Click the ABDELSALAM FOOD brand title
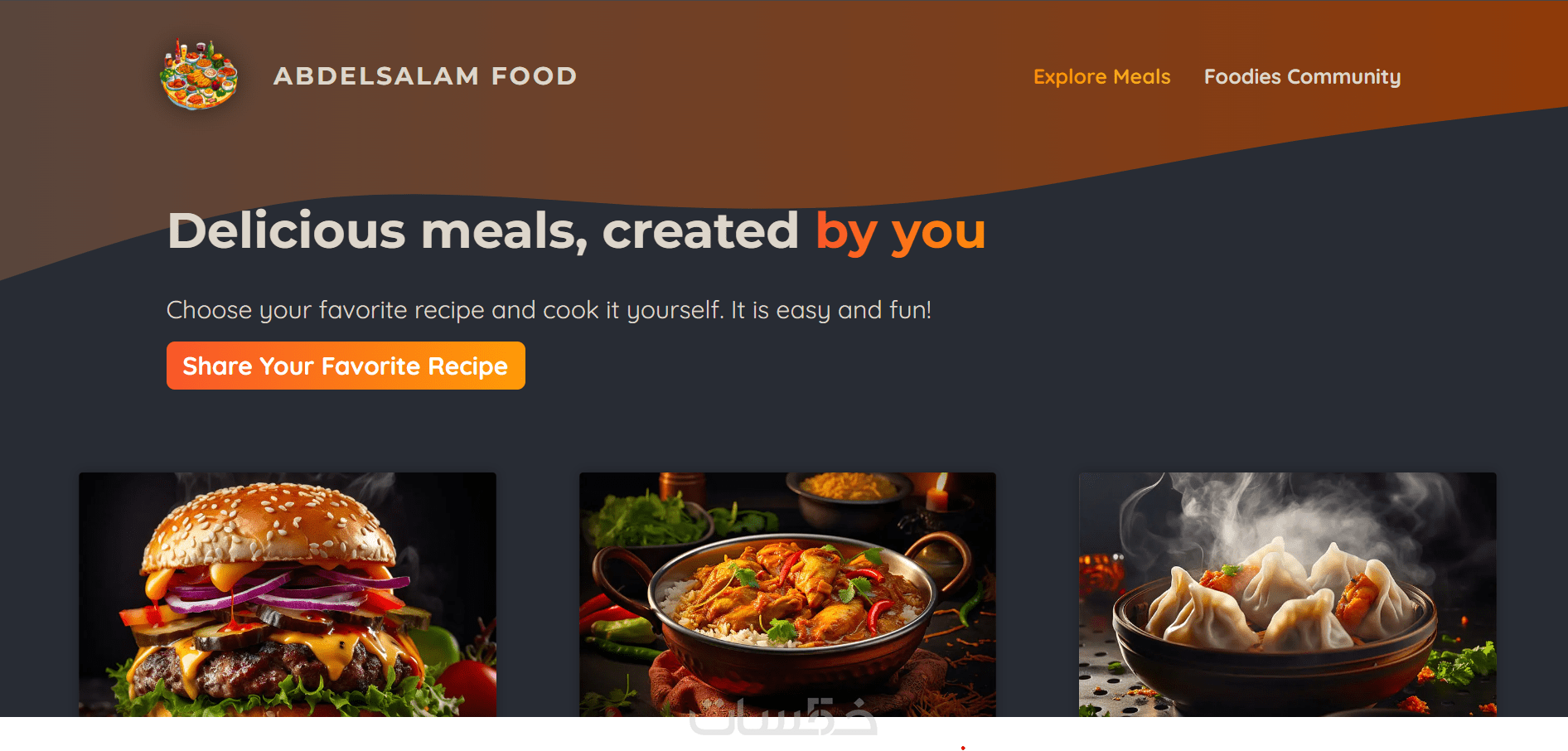The height and width of the screenshot is (751, 1568). pos(425,76)
